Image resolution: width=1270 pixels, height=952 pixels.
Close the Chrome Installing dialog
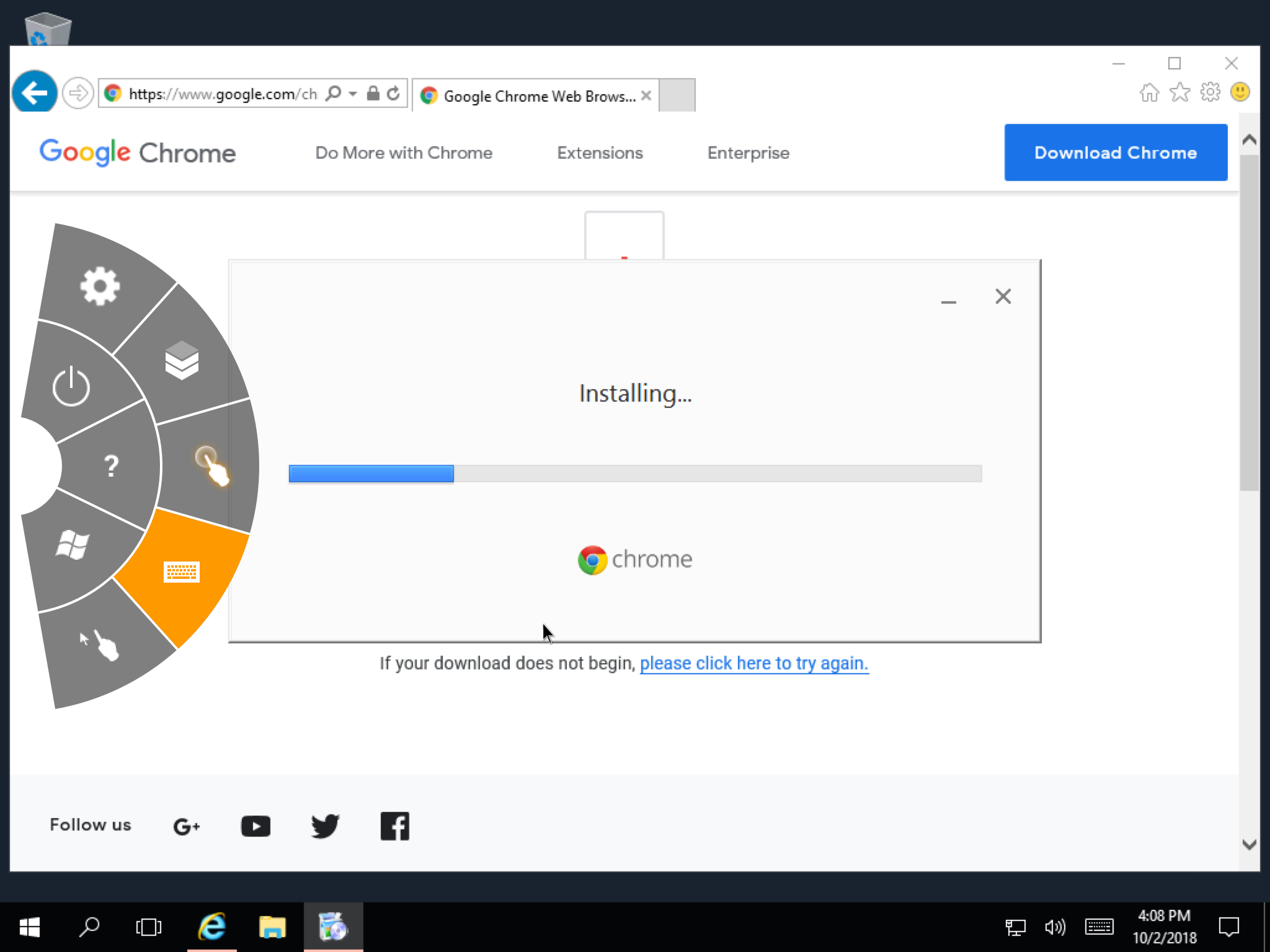click(x=1003, y=296)
